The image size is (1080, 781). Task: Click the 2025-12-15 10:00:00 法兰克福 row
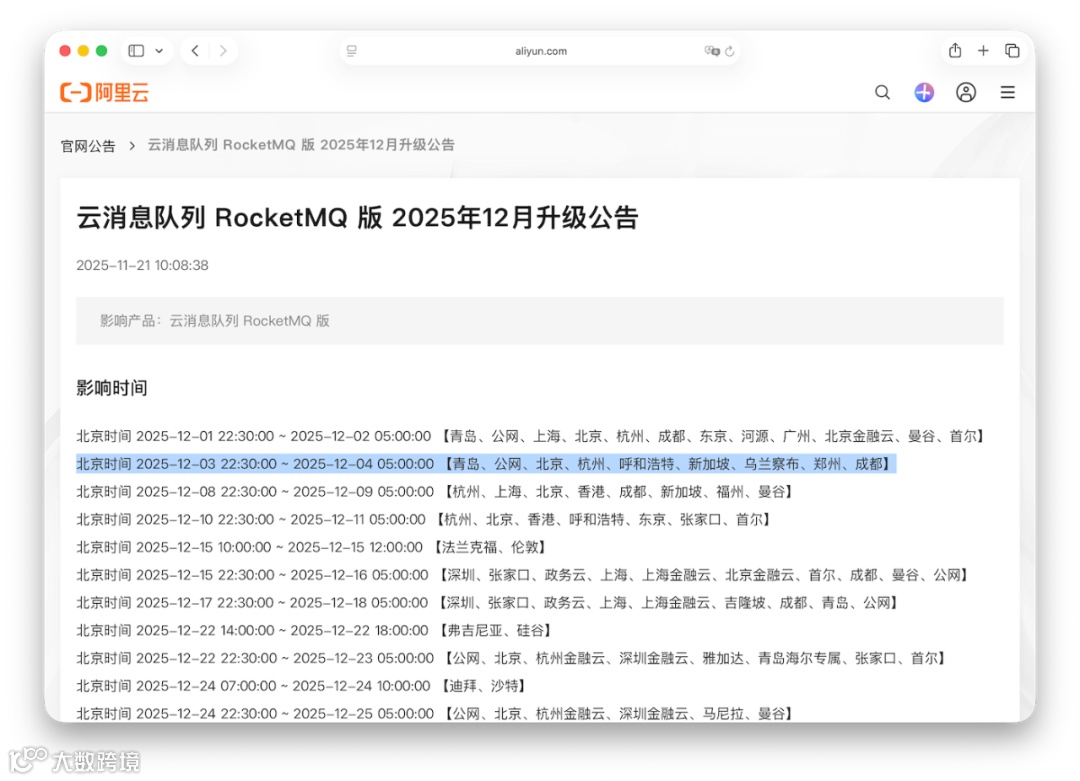tap(313, 548)
